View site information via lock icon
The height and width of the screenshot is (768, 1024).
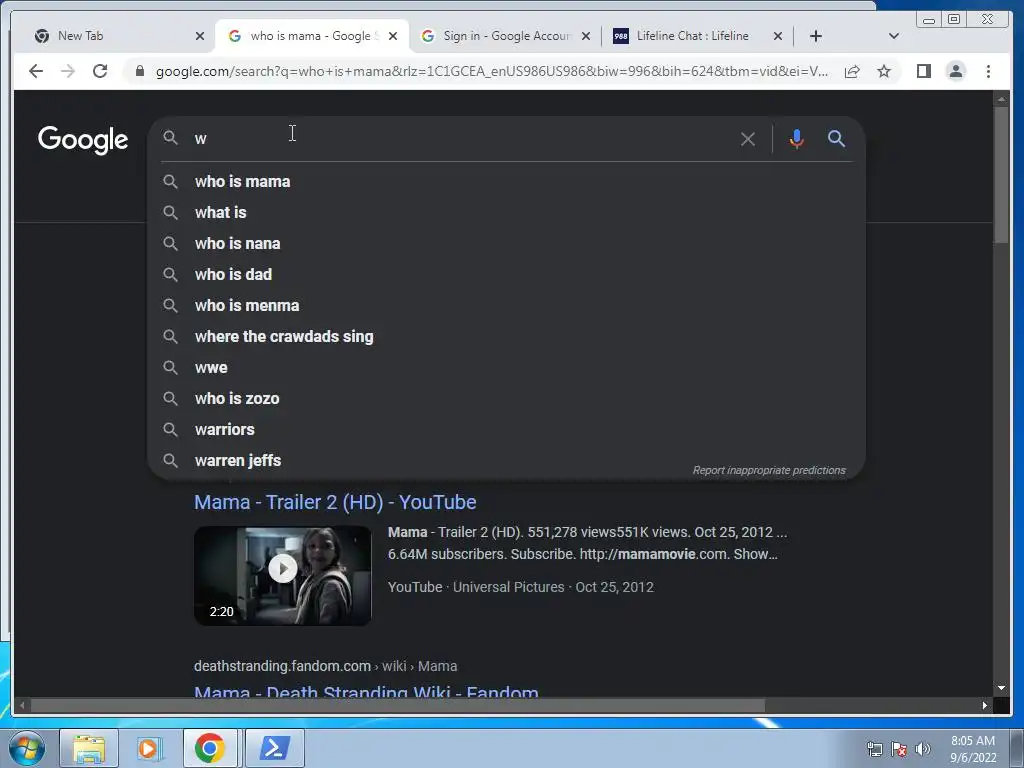(139, 71)
